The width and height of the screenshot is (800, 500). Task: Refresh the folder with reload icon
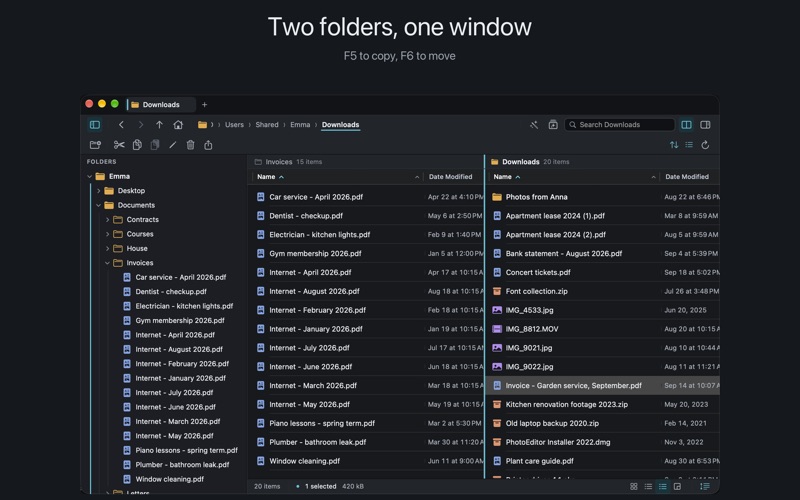[705, 145]
